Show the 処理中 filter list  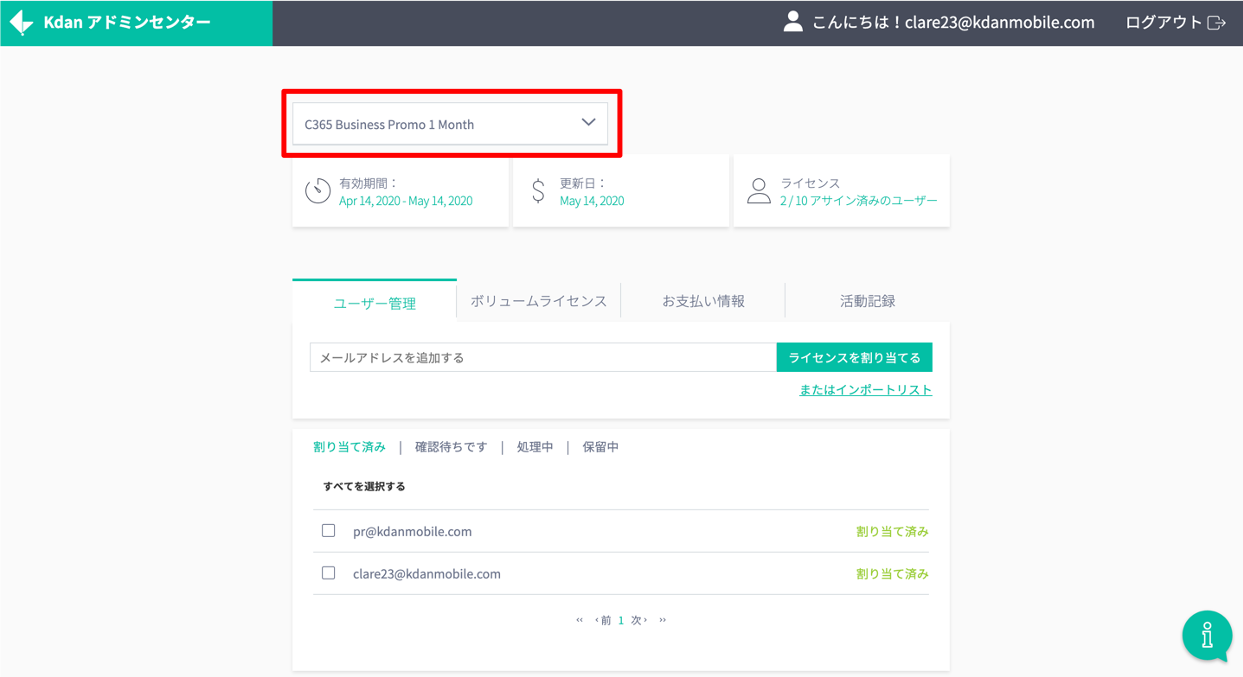(x=535, y=447)
